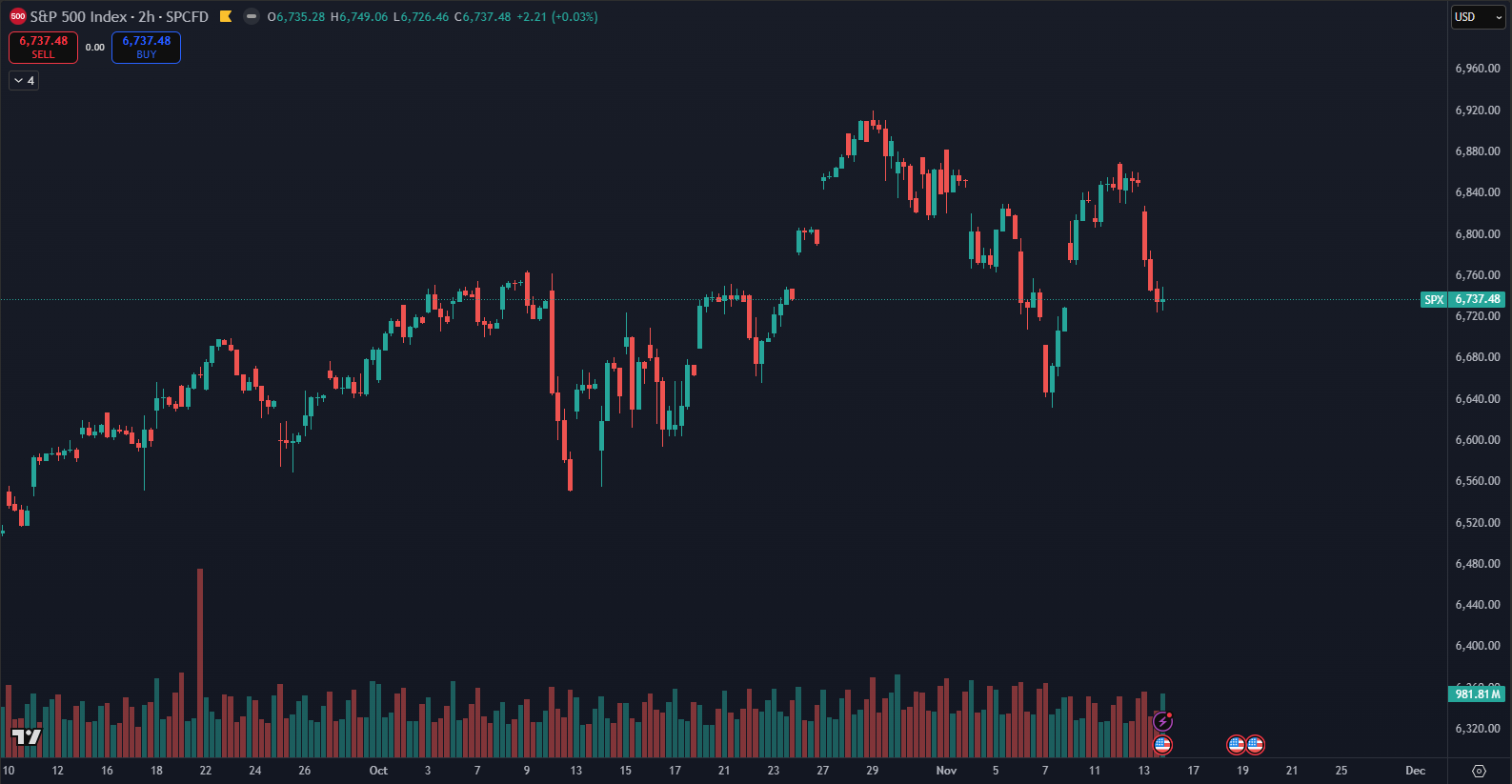1512x784 pixels.
Task: Click the Oct label on time axis
Action: [x=378, y=771]
